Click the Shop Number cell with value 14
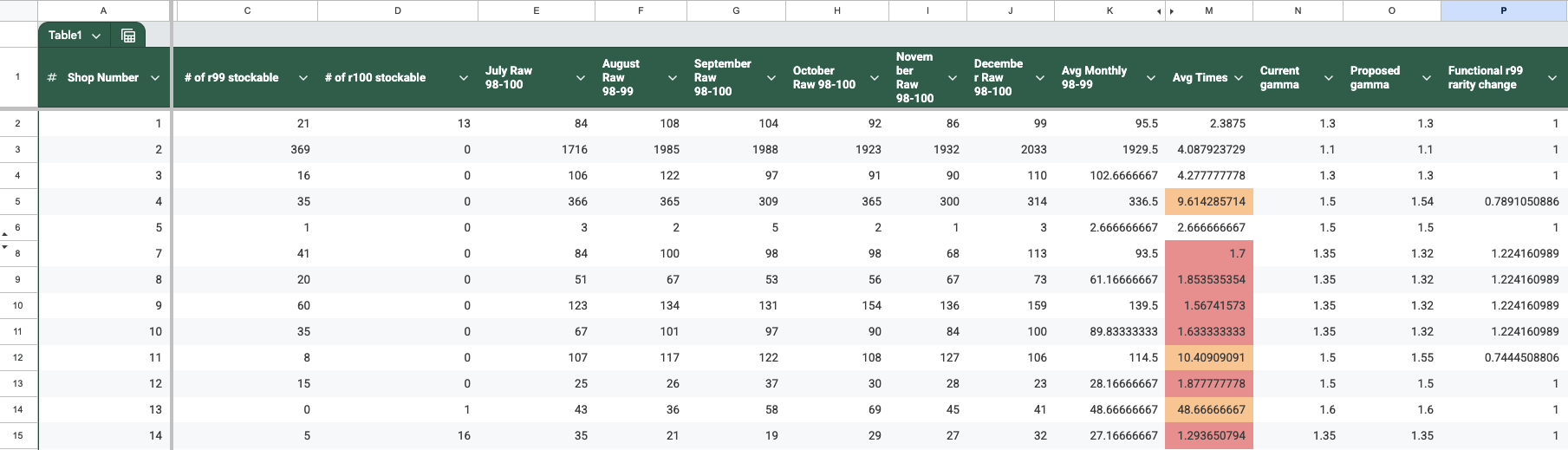Screen dimensions: 1568x450 pyautogui.click(x=104, y=435)
